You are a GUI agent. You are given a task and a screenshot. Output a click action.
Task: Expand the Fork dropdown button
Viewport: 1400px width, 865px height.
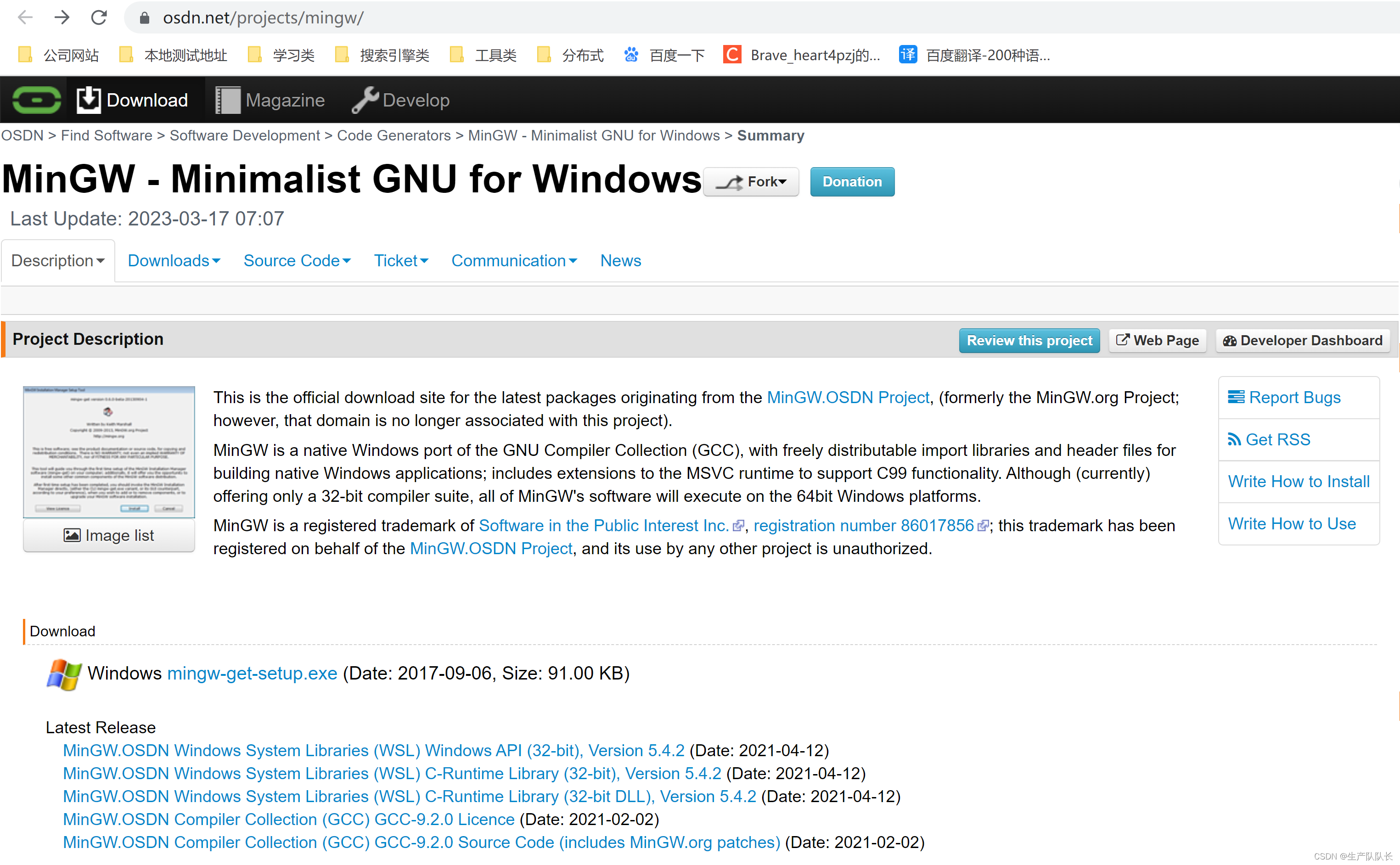pos(751,182)
